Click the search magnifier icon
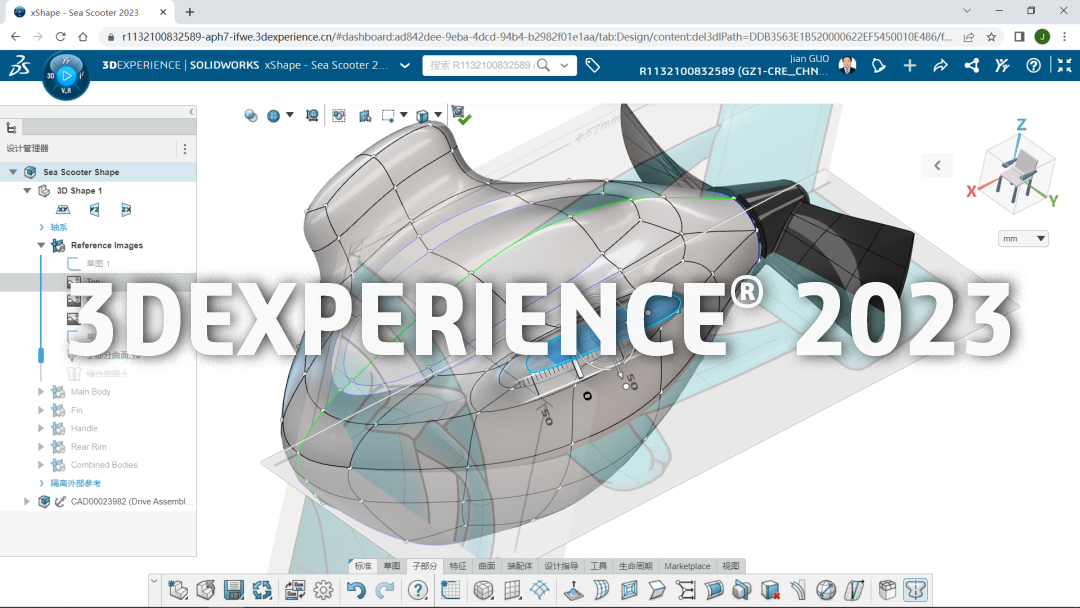The image size is (1080, 608). click(543, 65)
